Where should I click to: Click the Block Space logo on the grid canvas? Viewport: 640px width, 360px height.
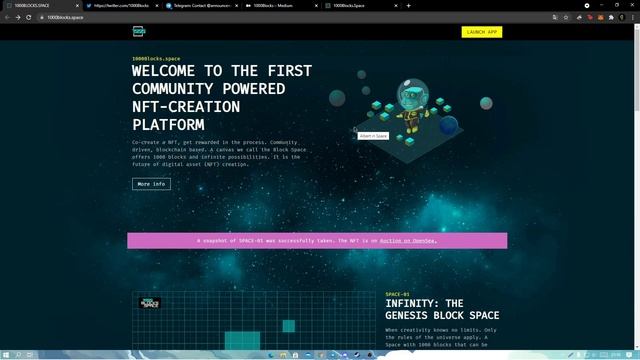(x=149, y=303)
